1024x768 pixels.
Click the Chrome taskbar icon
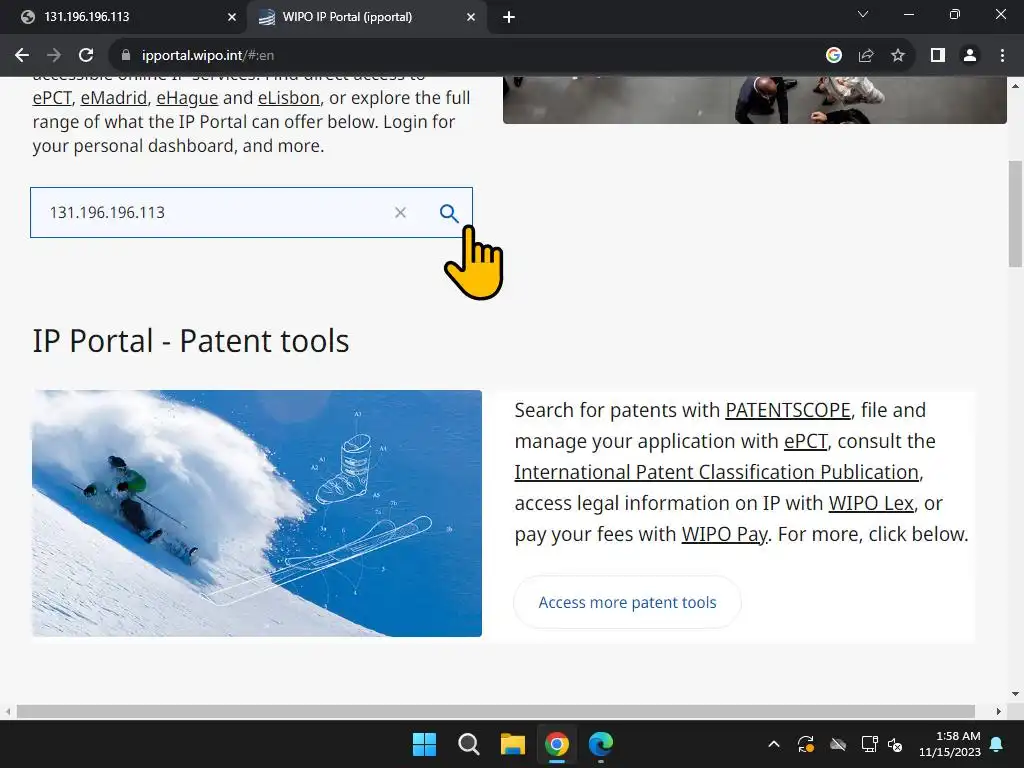click(x=557, y=744)
